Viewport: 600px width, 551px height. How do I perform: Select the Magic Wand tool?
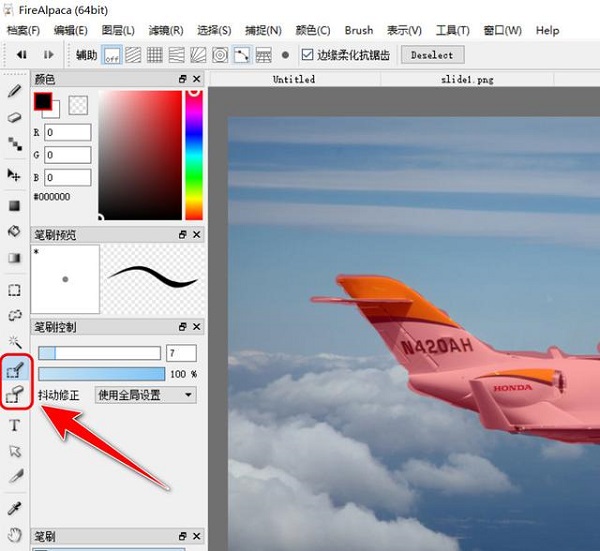click(15, 341)
